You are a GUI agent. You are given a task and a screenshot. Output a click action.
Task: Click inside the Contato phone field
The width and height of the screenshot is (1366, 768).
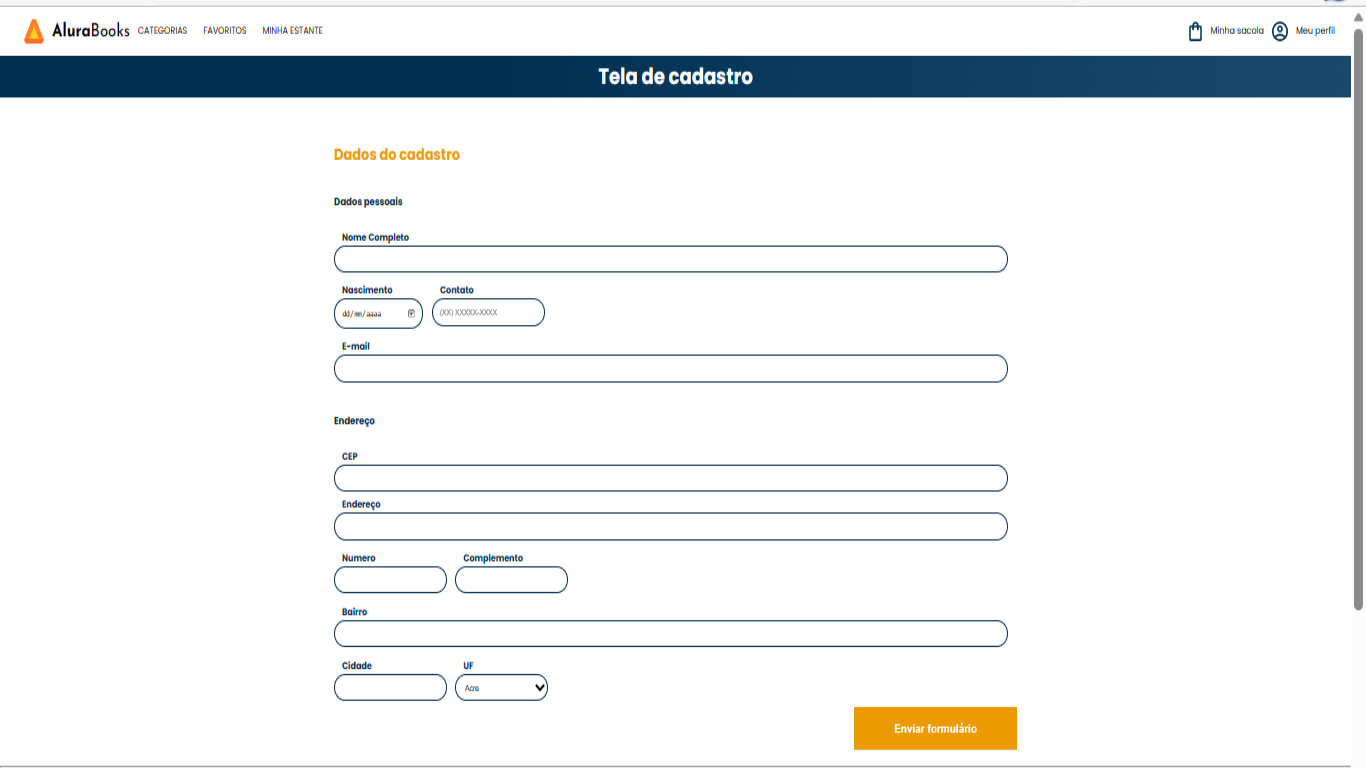(x=488, y=312)
